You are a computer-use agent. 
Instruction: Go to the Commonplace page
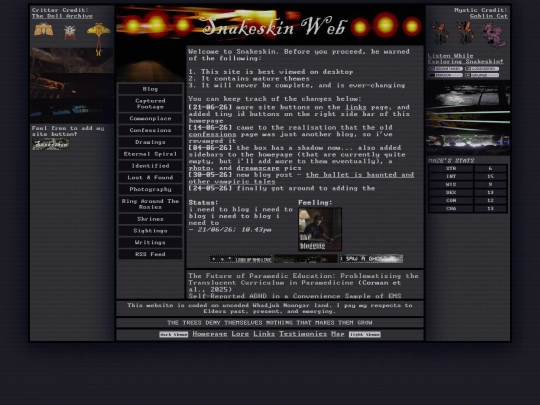coord(150,118)
